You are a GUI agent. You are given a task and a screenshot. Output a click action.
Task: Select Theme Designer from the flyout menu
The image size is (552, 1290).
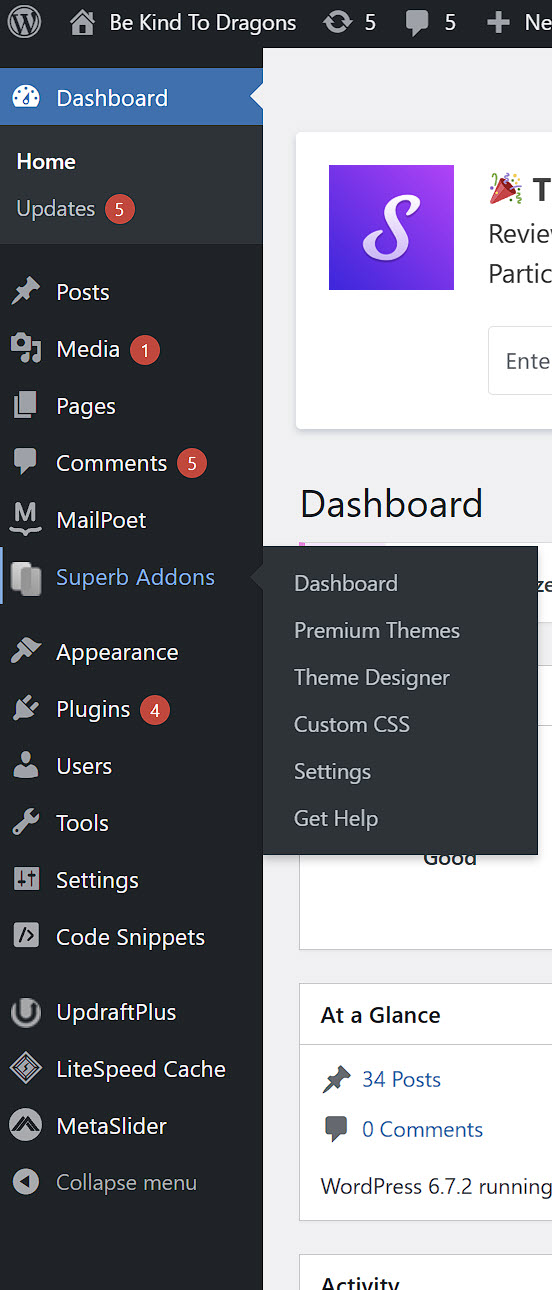pyautogui.click(x=372, y=678)
